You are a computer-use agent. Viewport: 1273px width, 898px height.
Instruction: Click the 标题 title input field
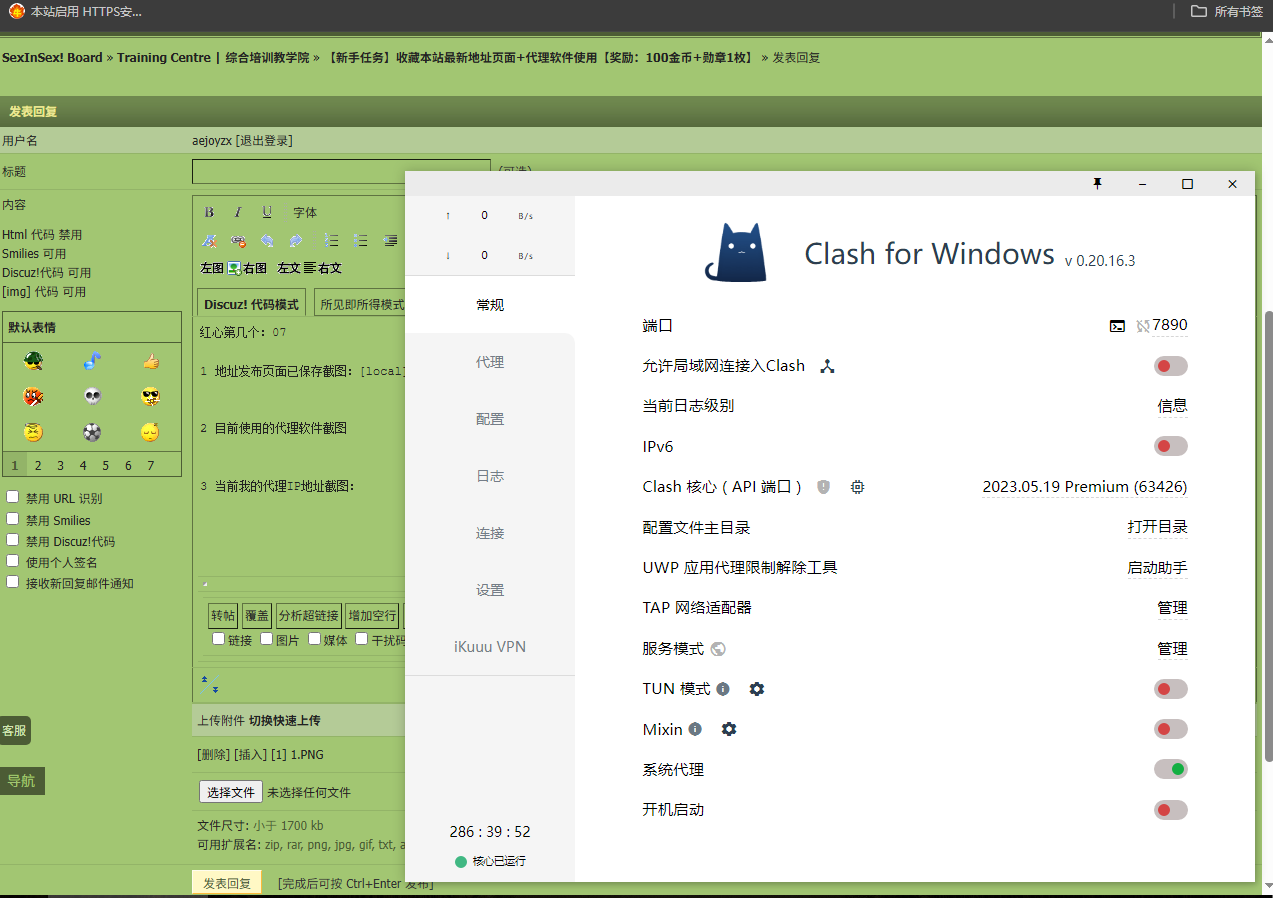click(341, 172)
